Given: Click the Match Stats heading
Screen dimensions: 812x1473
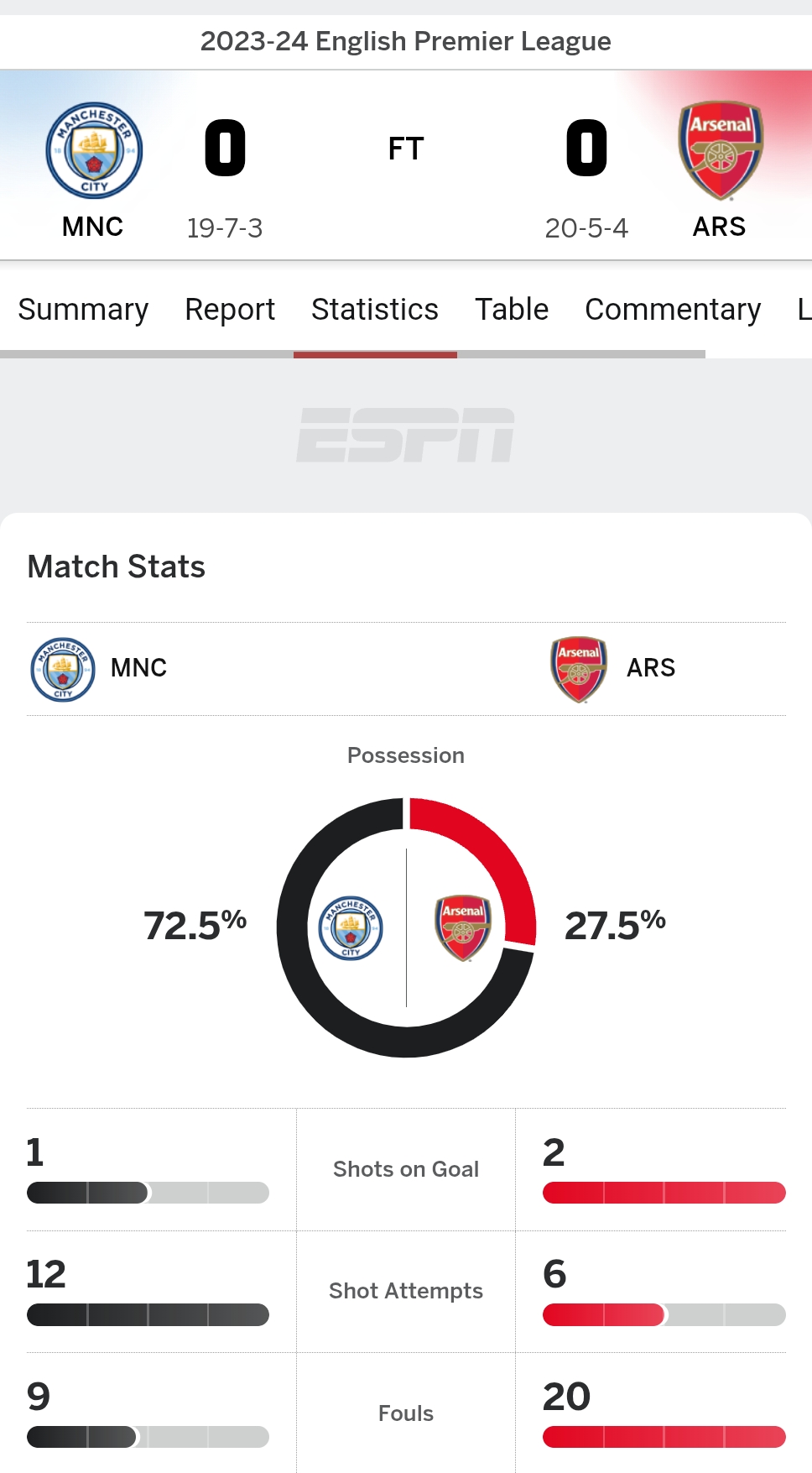Looking at the screenshot, I should pyautogui.click(x=117, y=567).
